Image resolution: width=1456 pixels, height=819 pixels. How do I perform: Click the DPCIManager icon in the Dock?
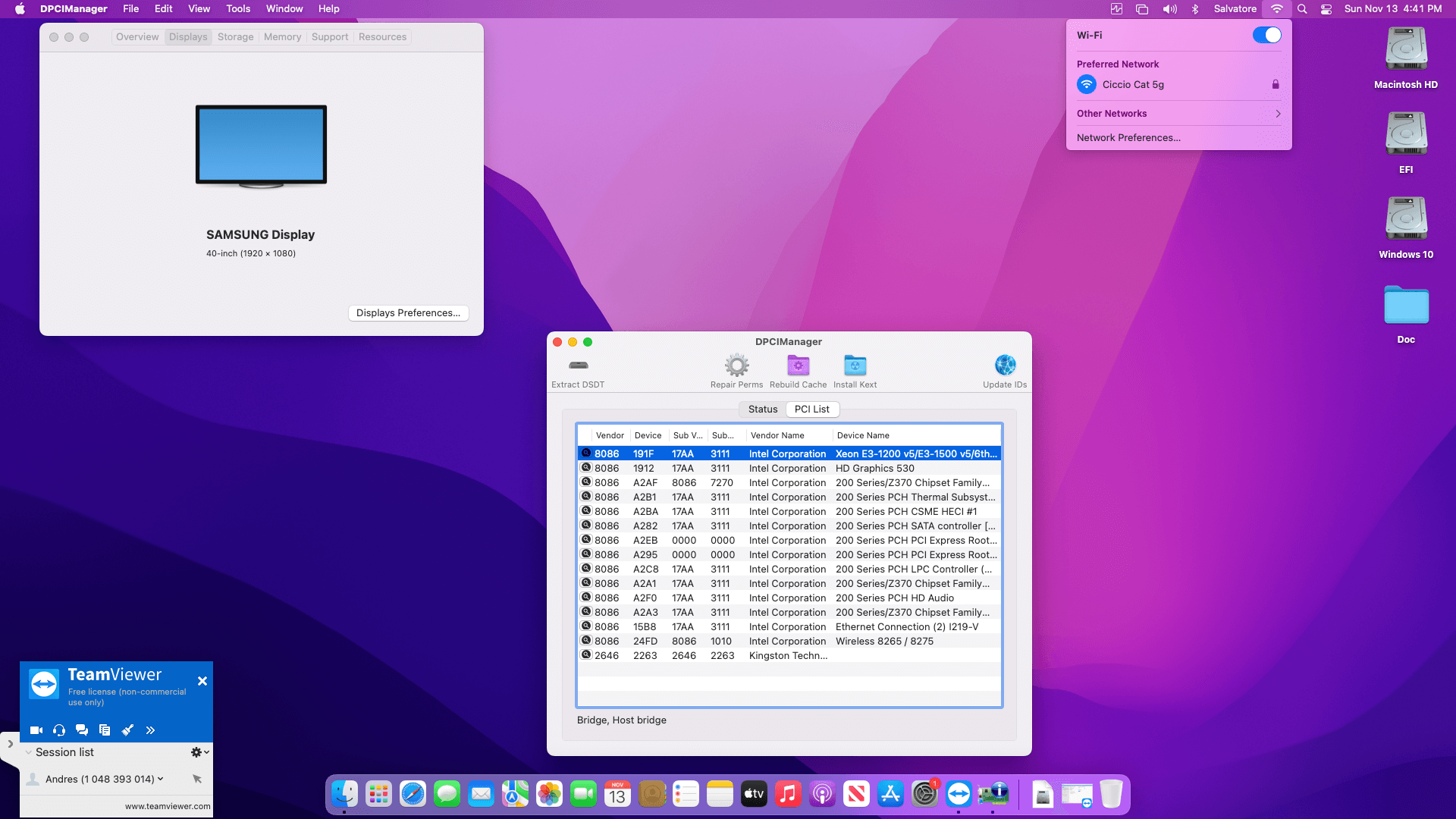993,794
